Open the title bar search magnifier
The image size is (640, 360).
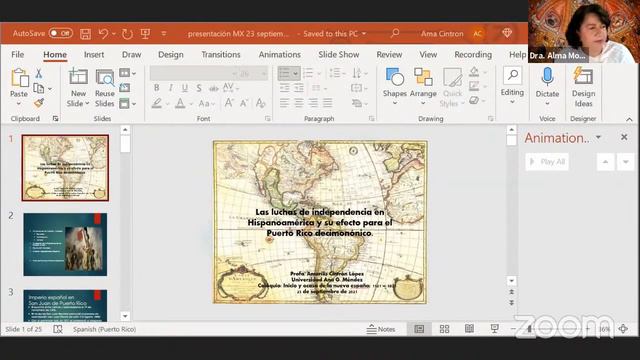point(395,33)
